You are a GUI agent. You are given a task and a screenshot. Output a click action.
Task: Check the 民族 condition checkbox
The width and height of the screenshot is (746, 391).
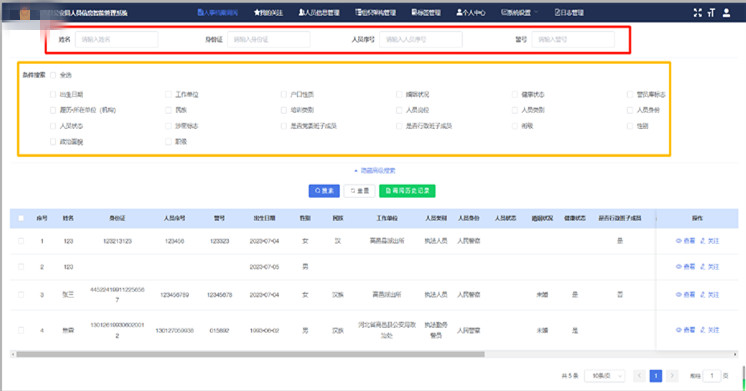tap(168, 110)
